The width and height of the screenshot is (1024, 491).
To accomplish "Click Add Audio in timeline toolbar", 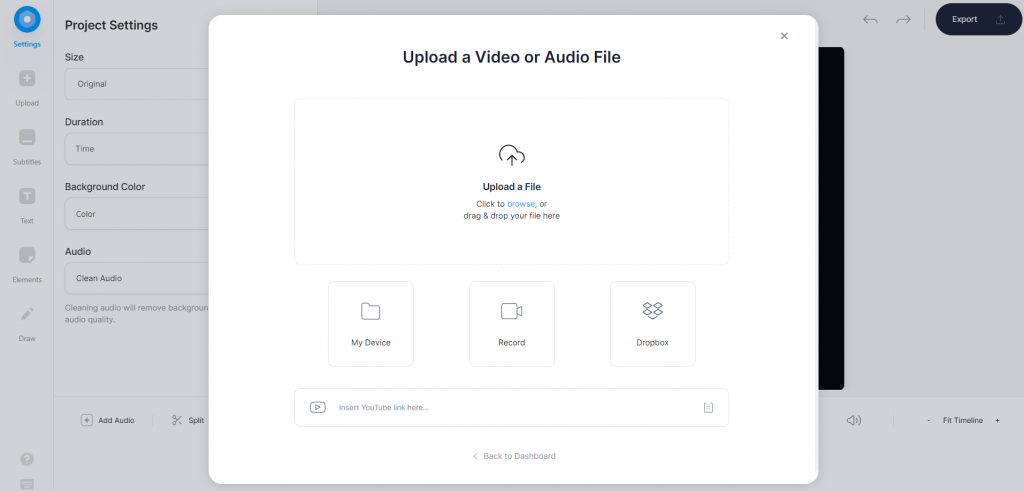I will coord(108,420).
